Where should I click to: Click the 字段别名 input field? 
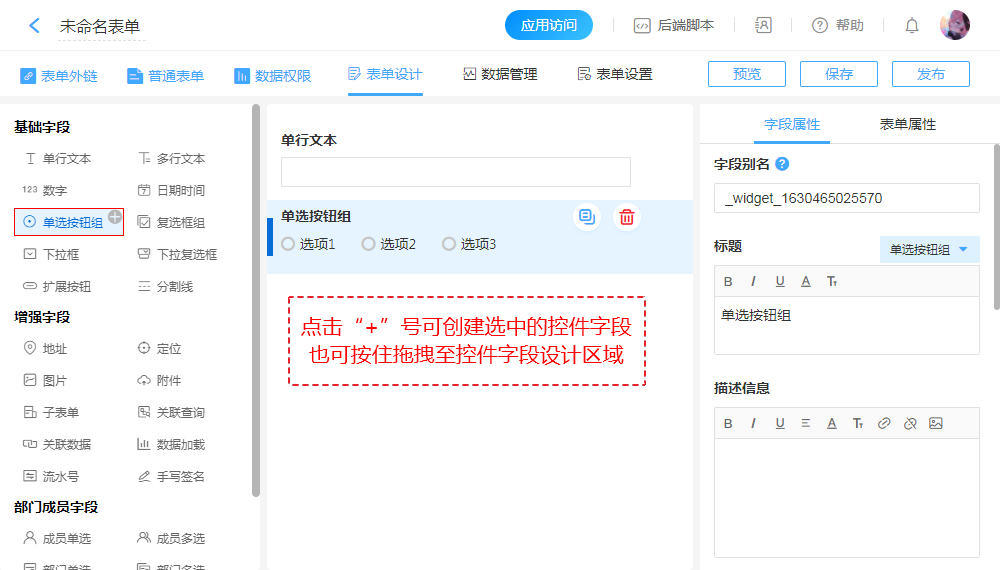tap(846, 198)
